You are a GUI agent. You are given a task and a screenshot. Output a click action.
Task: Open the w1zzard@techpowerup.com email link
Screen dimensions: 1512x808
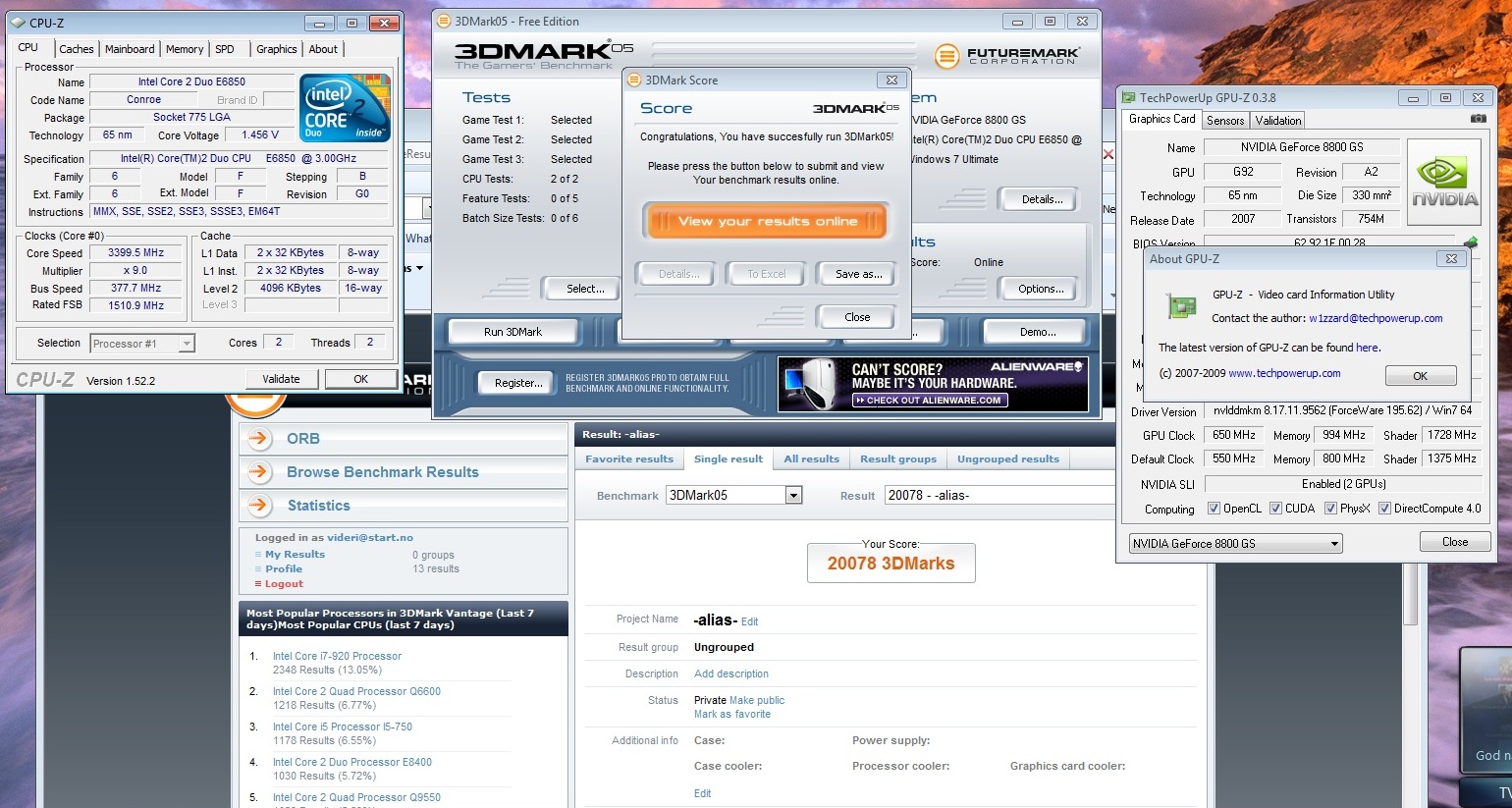point(1376,318)
